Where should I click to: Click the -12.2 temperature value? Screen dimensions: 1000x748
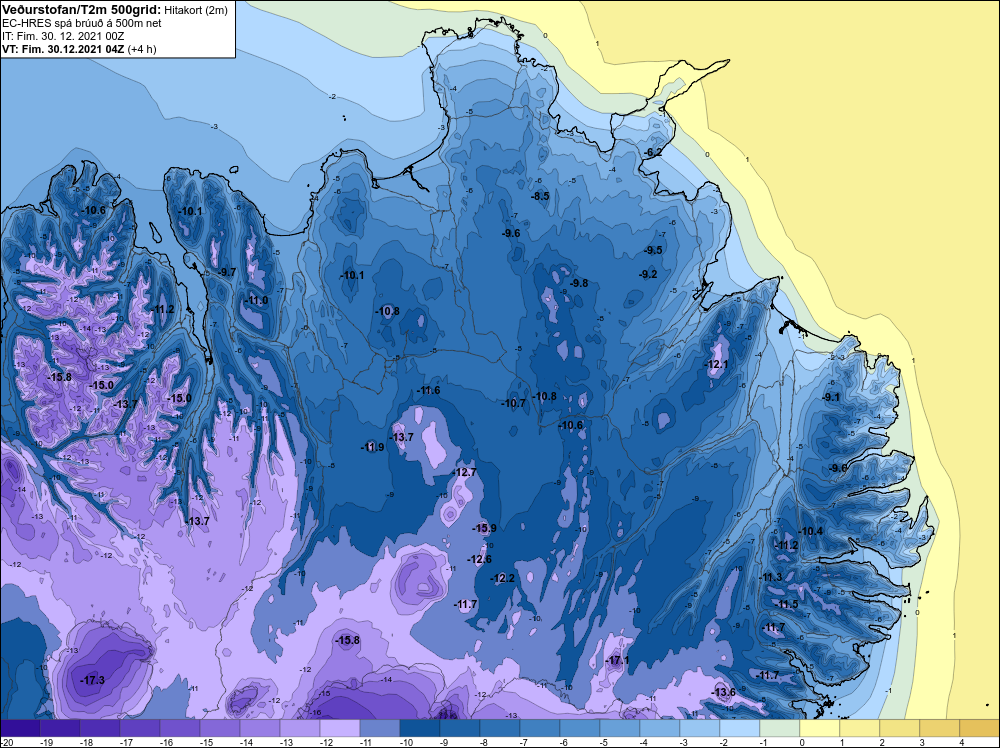tap(502, 579)
